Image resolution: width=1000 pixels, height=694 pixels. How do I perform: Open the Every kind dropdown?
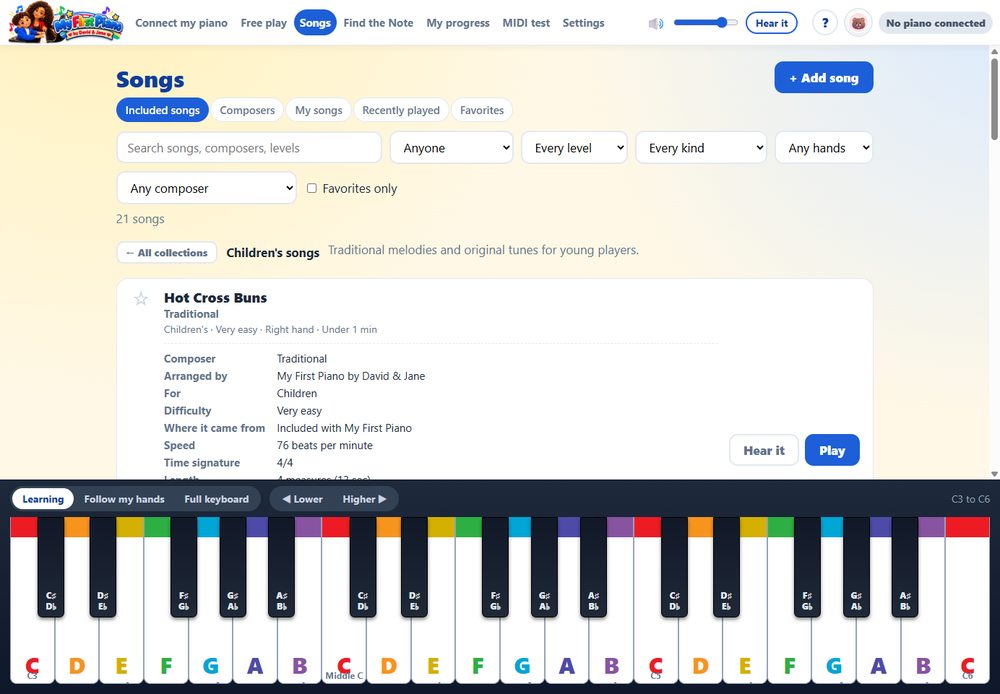701,148
